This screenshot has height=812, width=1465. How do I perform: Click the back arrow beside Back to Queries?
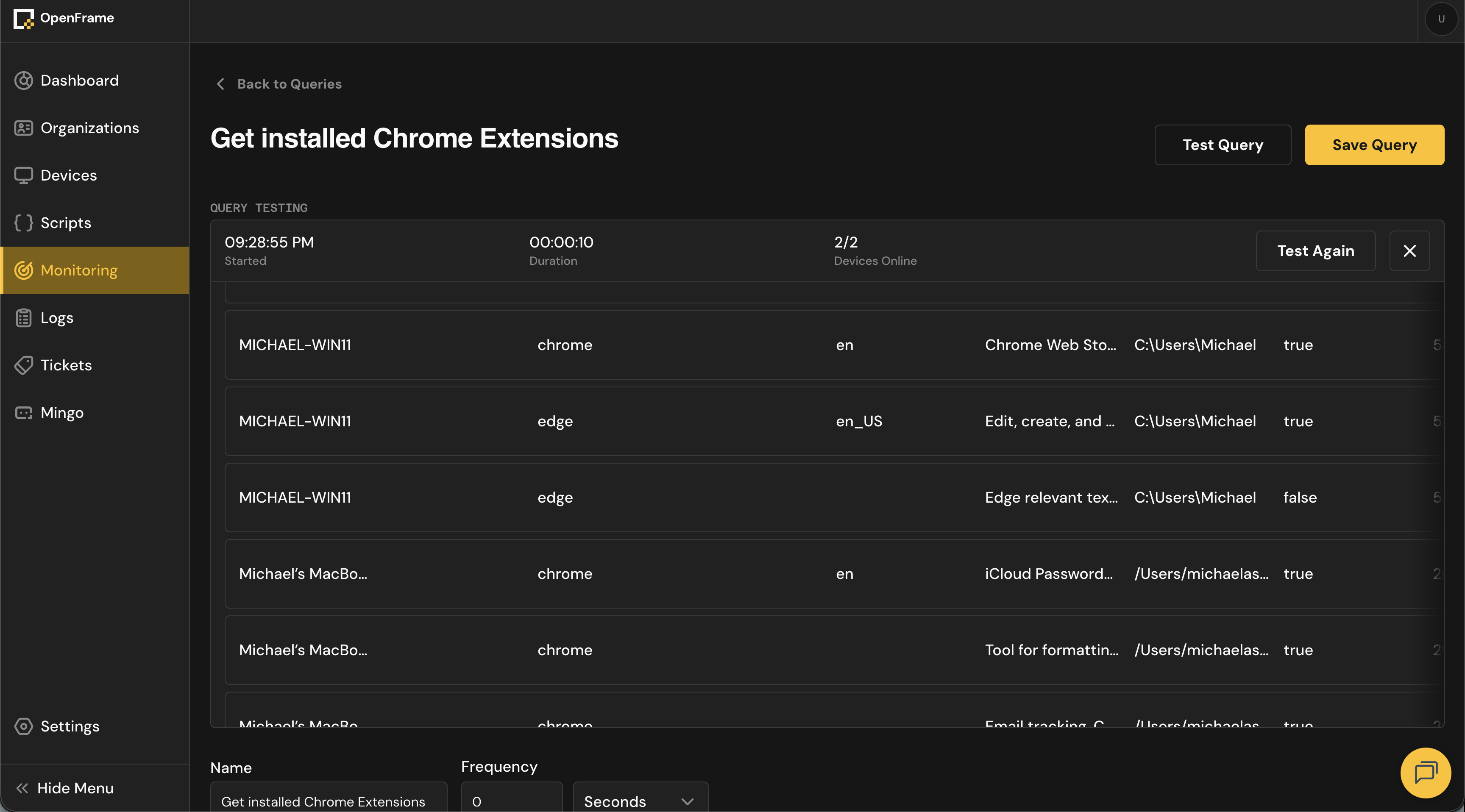tap(221, 84)
